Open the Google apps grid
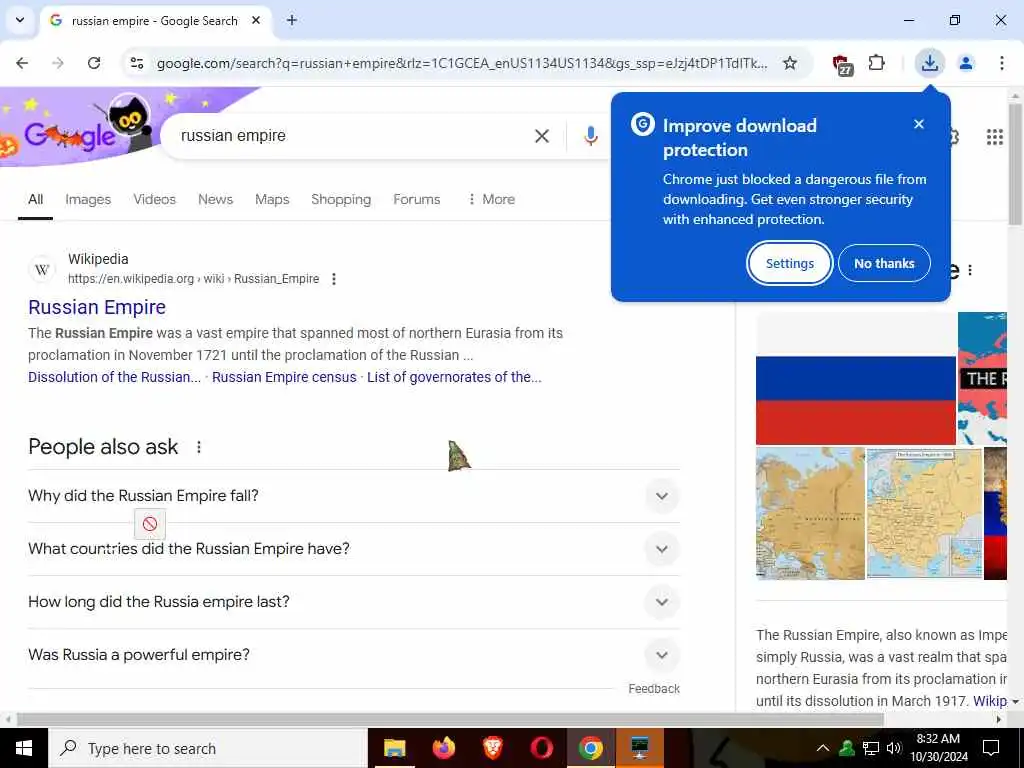 click(994, 136)
